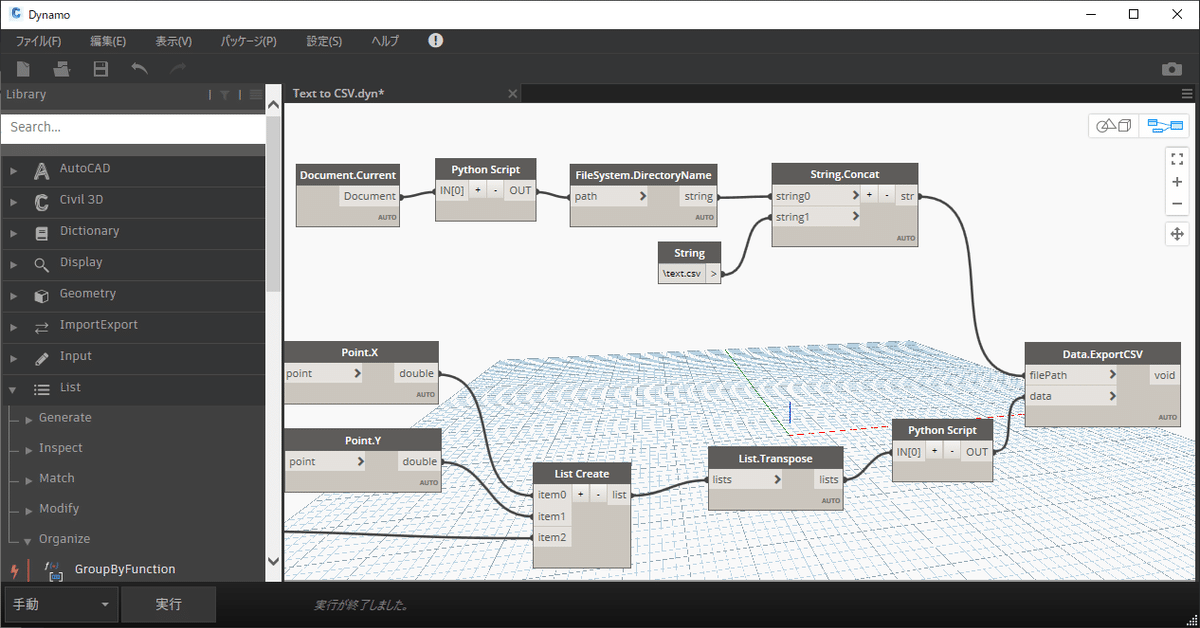Switch to 3D background preview navigation

pos(1113,126)
